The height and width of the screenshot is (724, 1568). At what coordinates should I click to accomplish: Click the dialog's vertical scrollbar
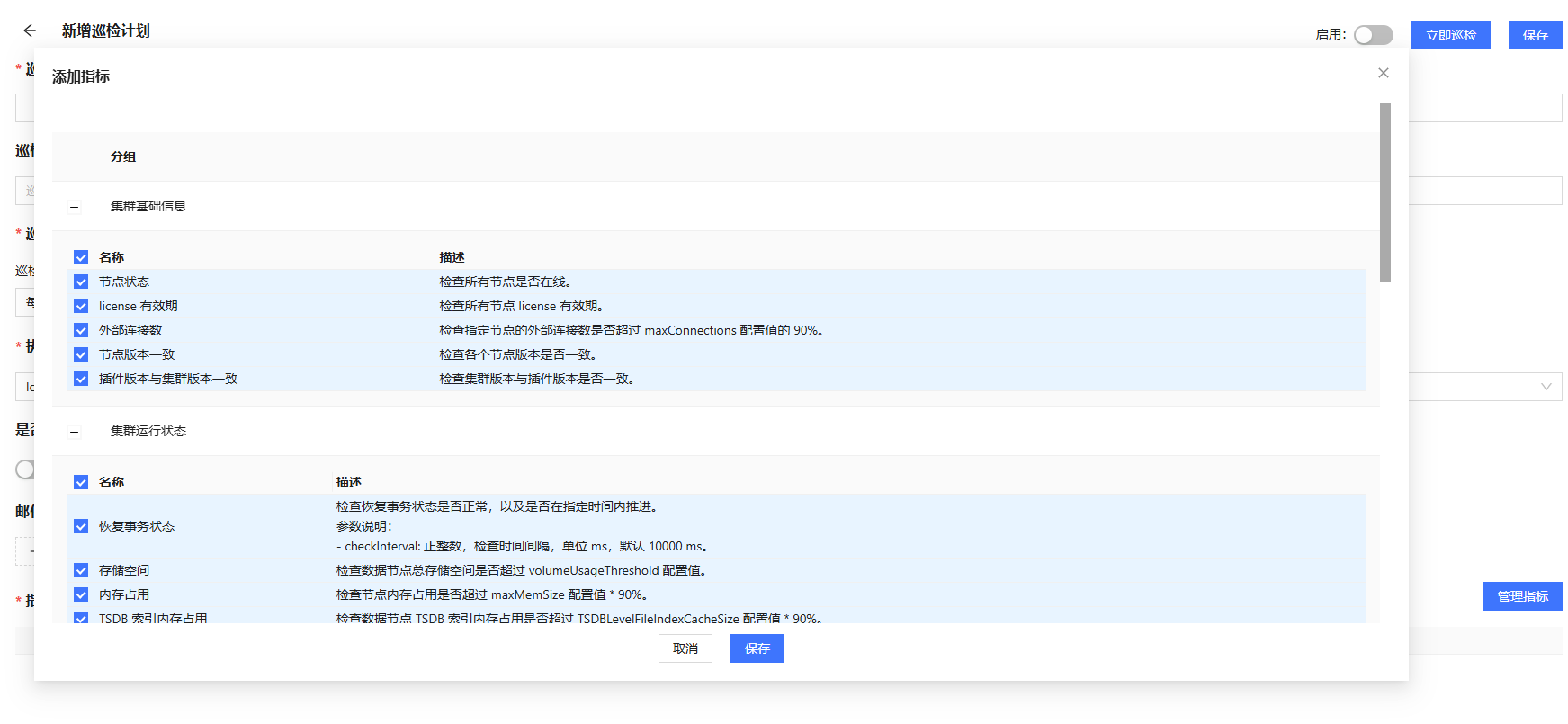(1384, 192)
